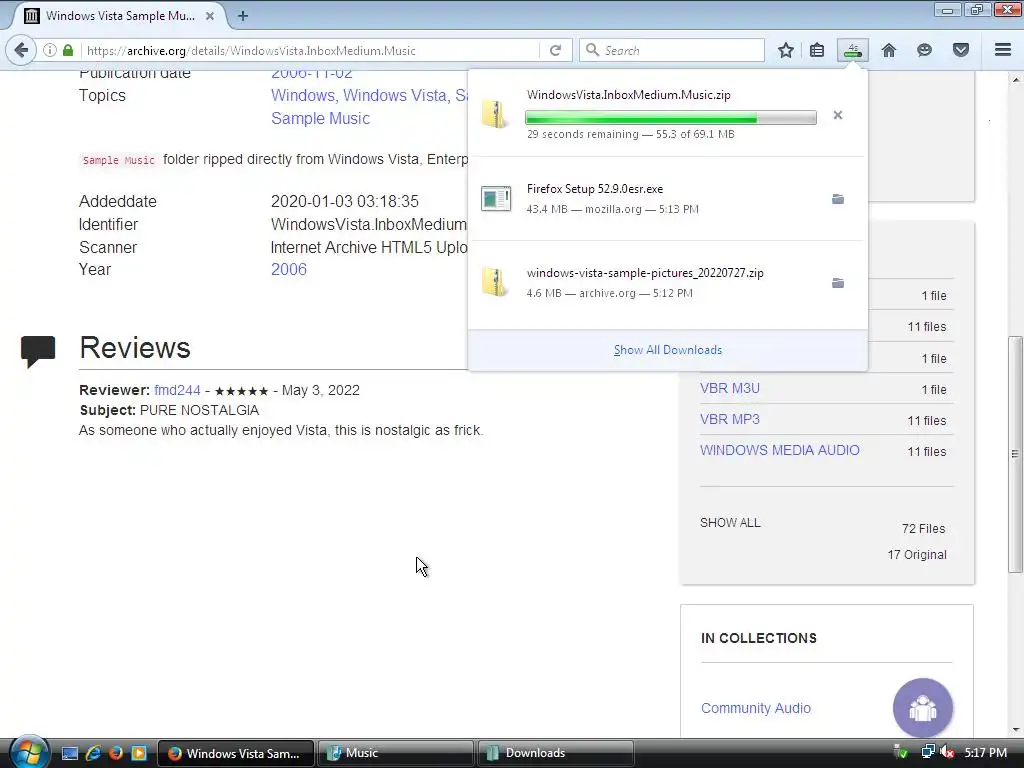The width and height of the screenshot is (1024, 768).
Task: Click 'PURE NOSTALGIA' review subject text
Action: click(199, 411)
